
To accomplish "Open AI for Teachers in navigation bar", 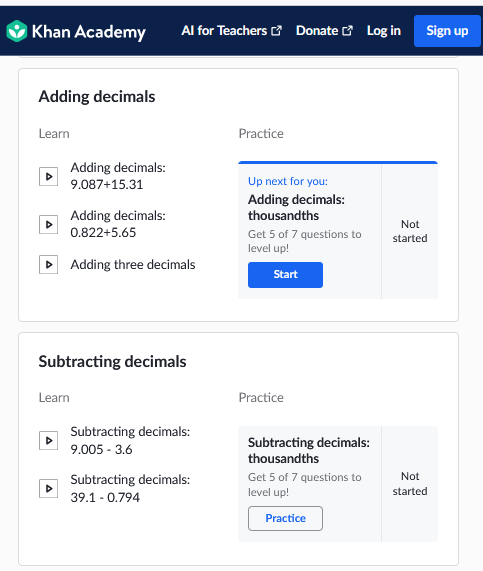I will click(x=231, y=31).
